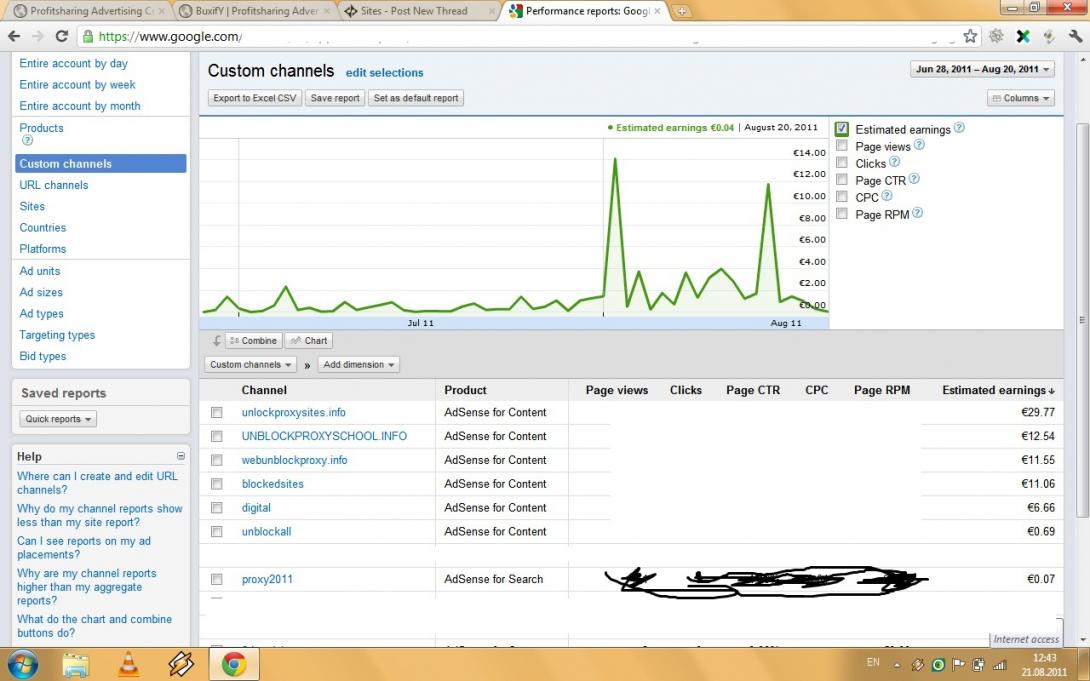Collapse the Help panel
Screen dimensions: 1090x681
tap(181, 456)
